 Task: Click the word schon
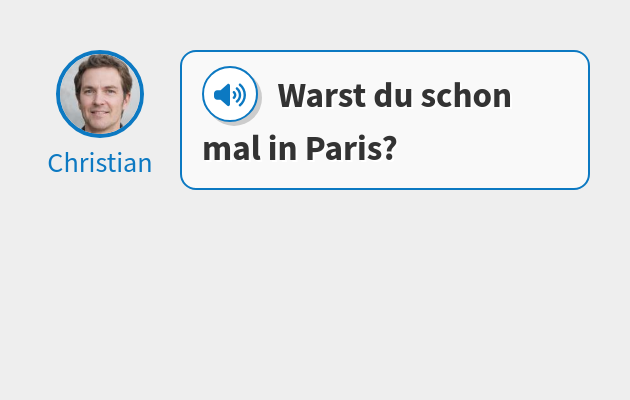466,96
